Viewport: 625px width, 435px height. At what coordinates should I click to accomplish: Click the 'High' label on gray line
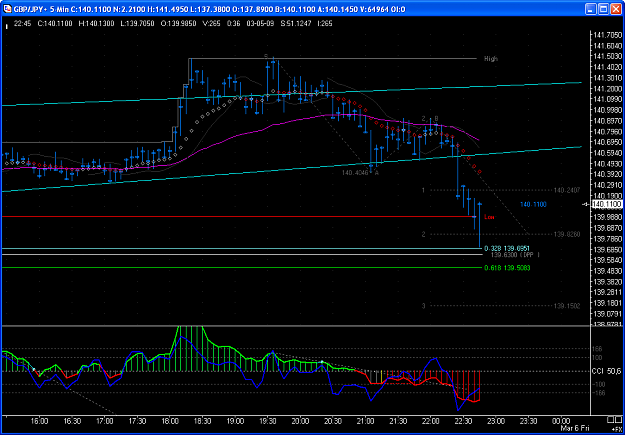491,59
